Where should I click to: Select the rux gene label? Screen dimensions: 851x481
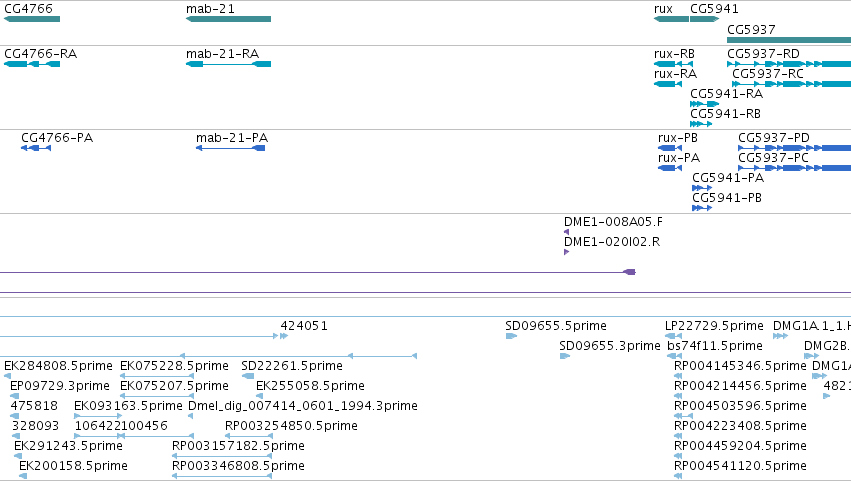pyautogui.click(x=663, y=9)
